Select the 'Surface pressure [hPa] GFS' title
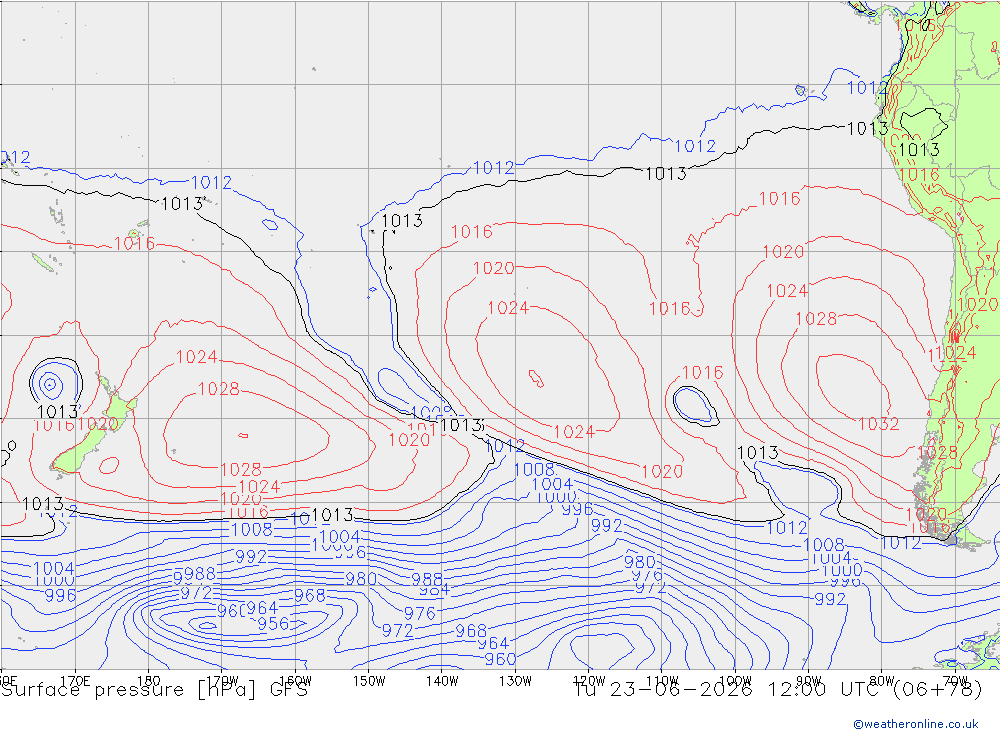1000x733 pixels. pos(154,690)
